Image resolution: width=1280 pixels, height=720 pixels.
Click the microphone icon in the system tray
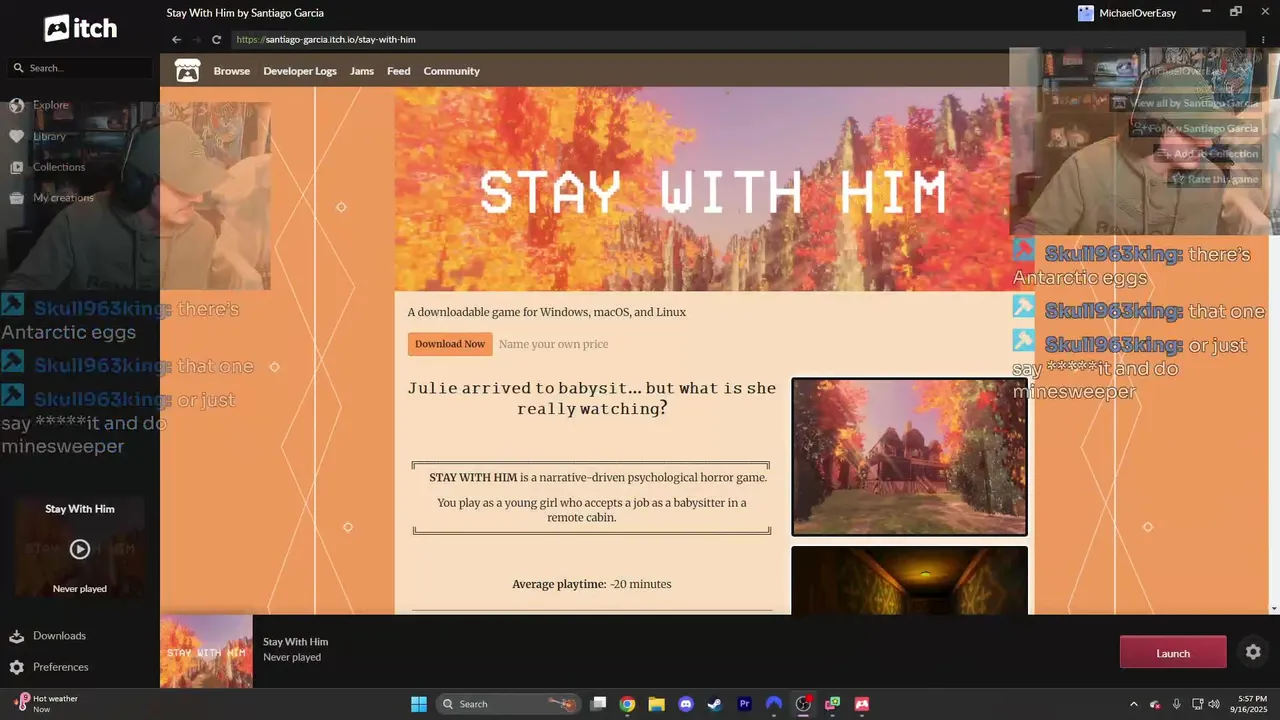pyautogui.click(x=1176, y=704)
